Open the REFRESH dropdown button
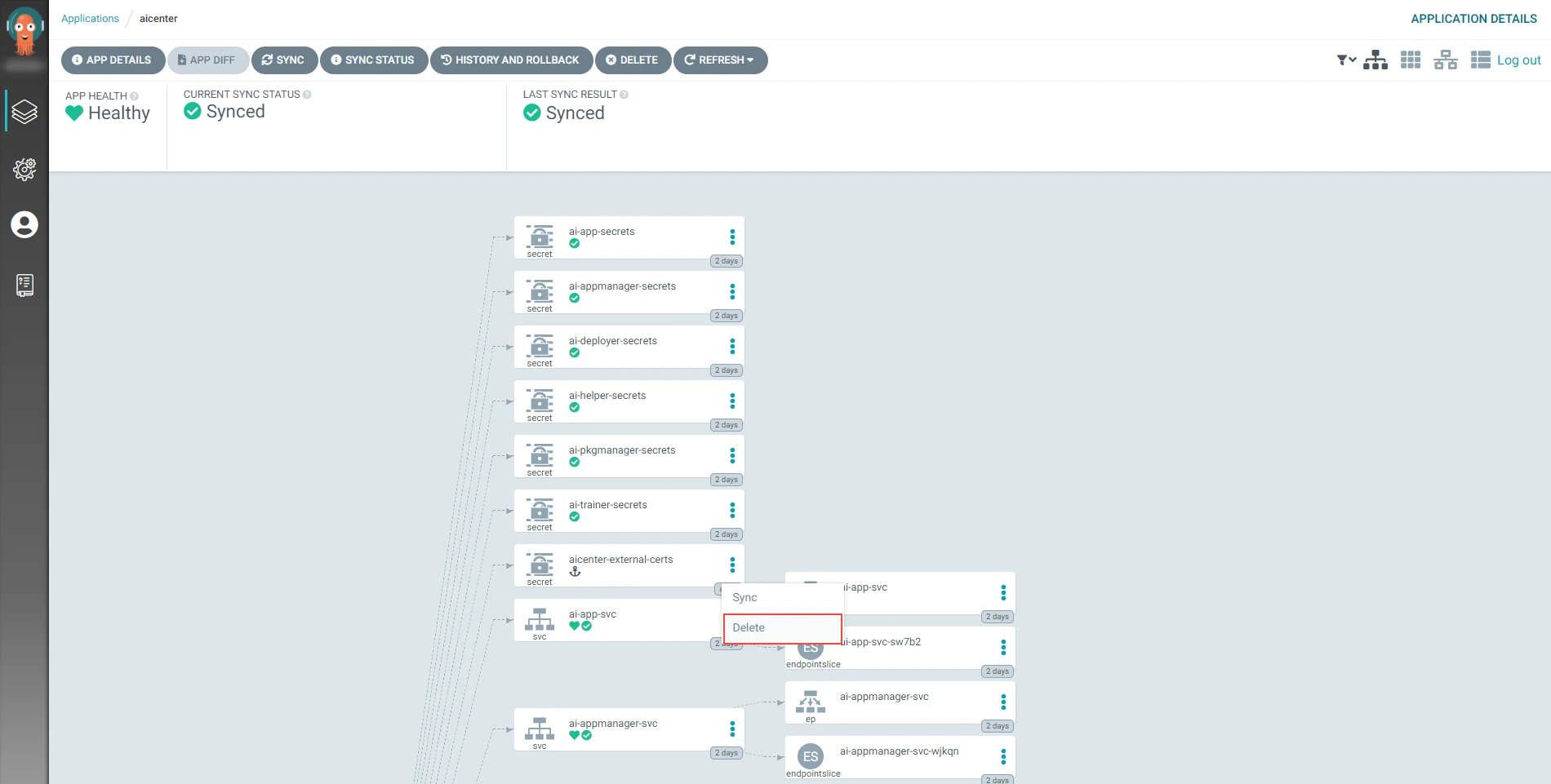Viewport: 1551px width, 784px height. tap(720, 60)
